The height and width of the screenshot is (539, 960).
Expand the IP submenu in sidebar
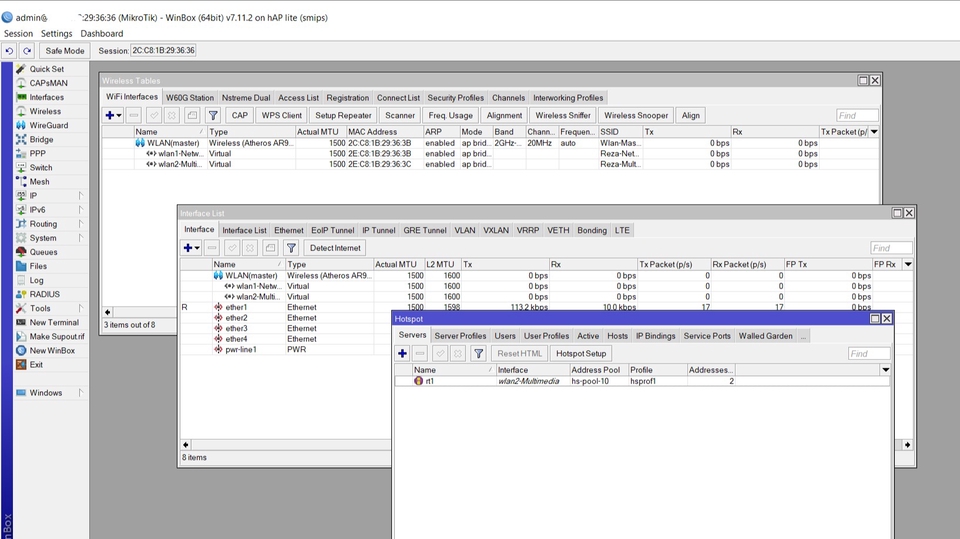coord(80,196)
